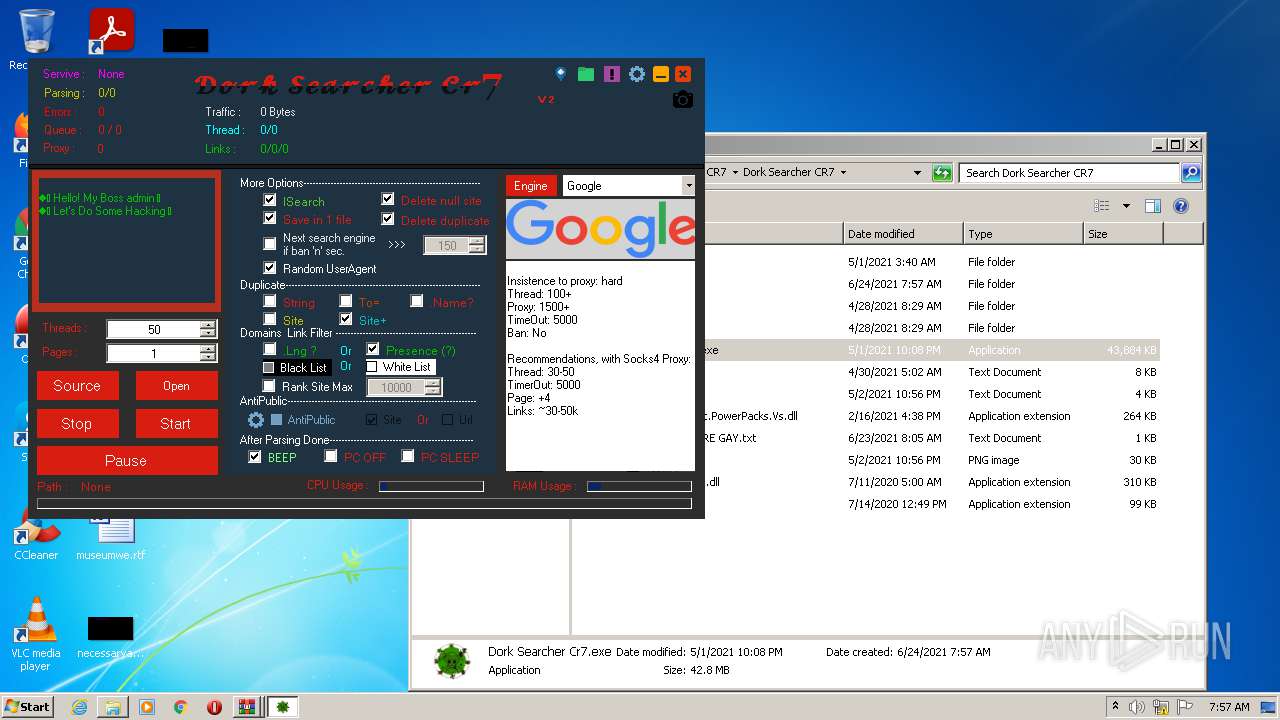Toggle the BEEP after parsing checkbox
Image resolution: width=1280 pixels, height=720 pixels.
(x=255, y=456)
